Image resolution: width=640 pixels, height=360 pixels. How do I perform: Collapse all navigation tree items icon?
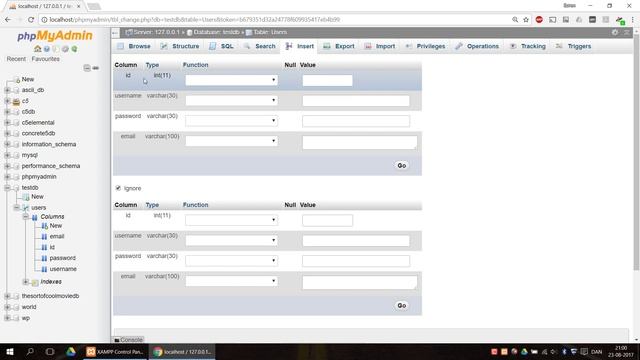click(x=87, y=68)
